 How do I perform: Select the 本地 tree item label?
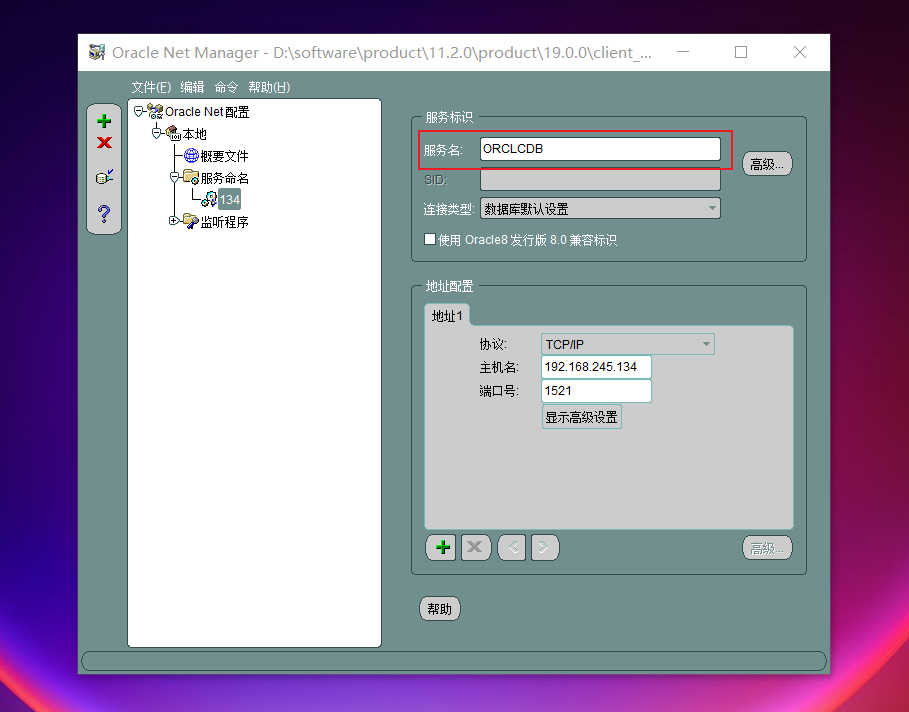[x=195, y=134]
